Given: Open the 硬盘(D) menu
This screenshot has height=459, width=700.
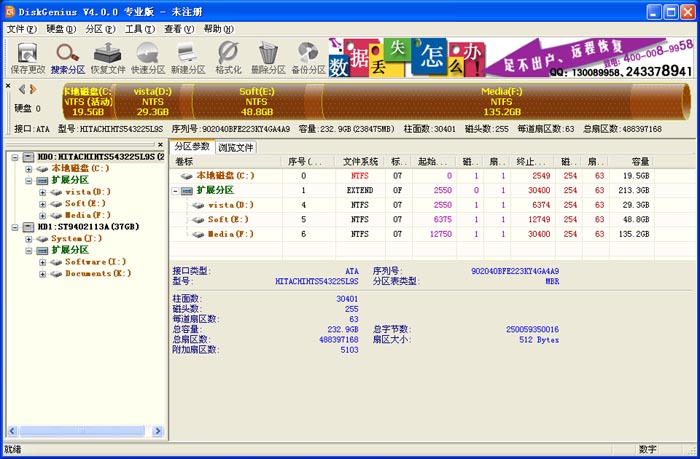Looking at the screenshot, I should point(60,29).
